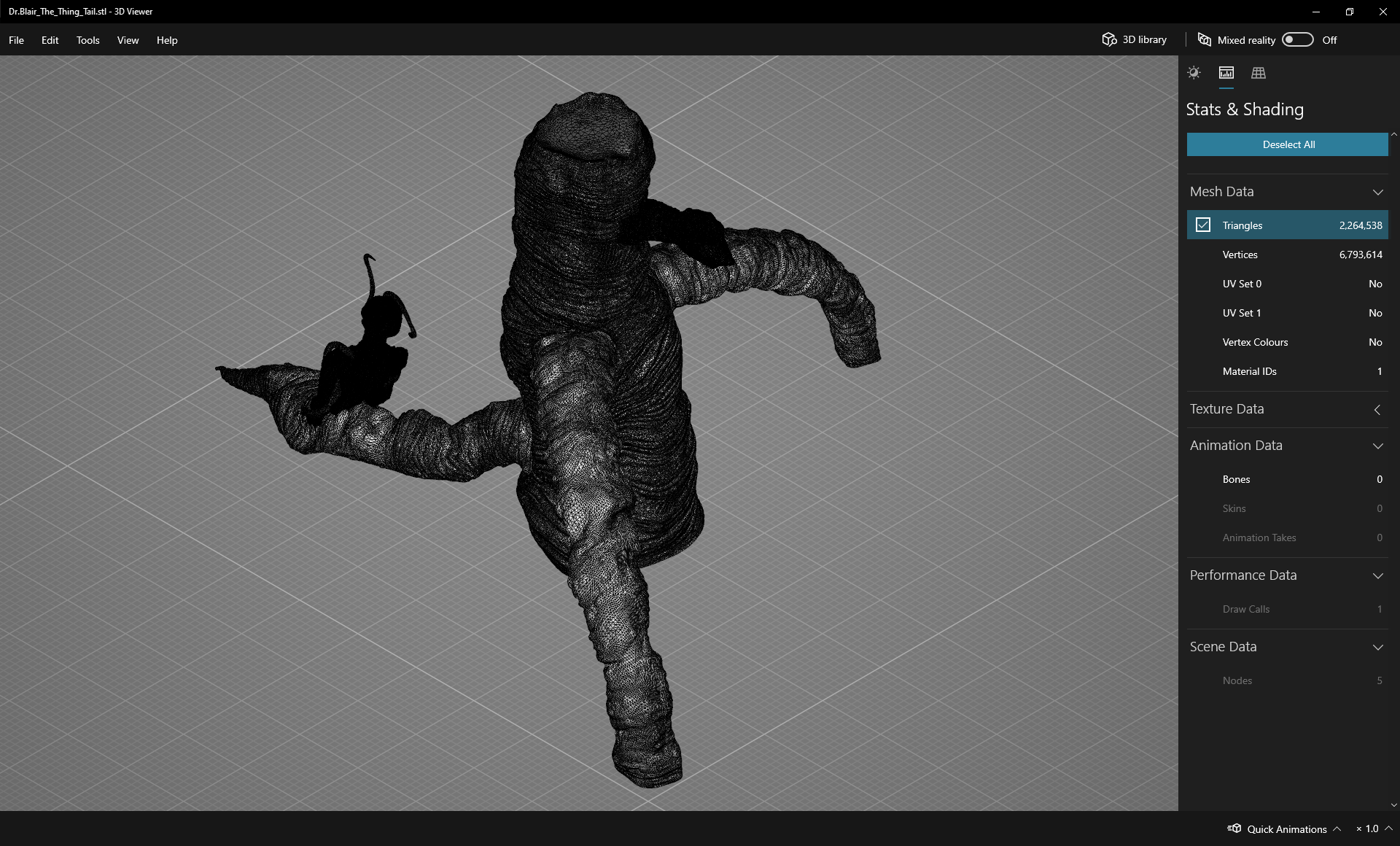Click the panel scrollbar down arrow

pos(1393,805)
